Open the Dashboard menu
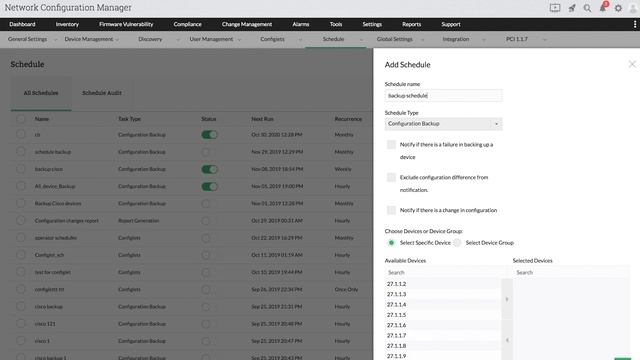The height and width of the screenshot is (360, 640). 22,24
